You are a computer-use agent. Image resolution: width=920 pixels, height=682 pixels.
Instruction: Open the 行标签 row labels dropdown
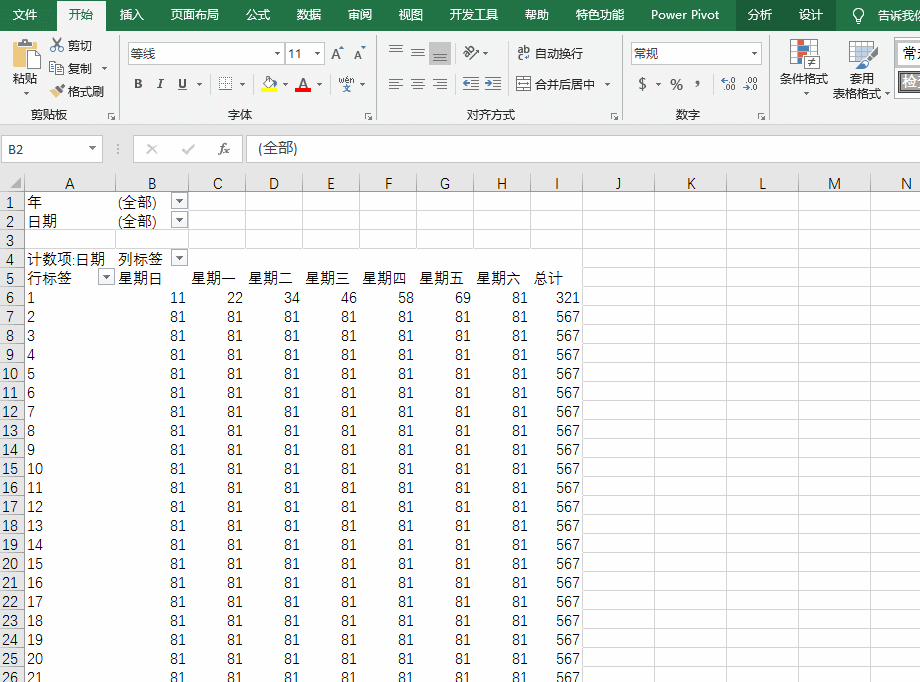click(106, 277)
